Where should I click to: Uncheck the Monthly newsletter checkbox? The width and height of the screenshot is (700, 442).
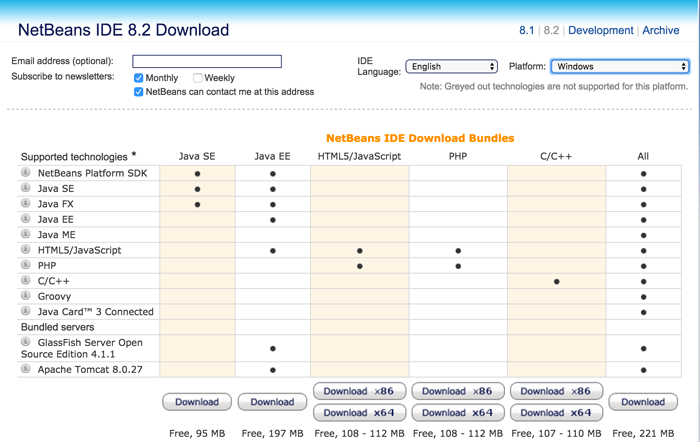138,78
